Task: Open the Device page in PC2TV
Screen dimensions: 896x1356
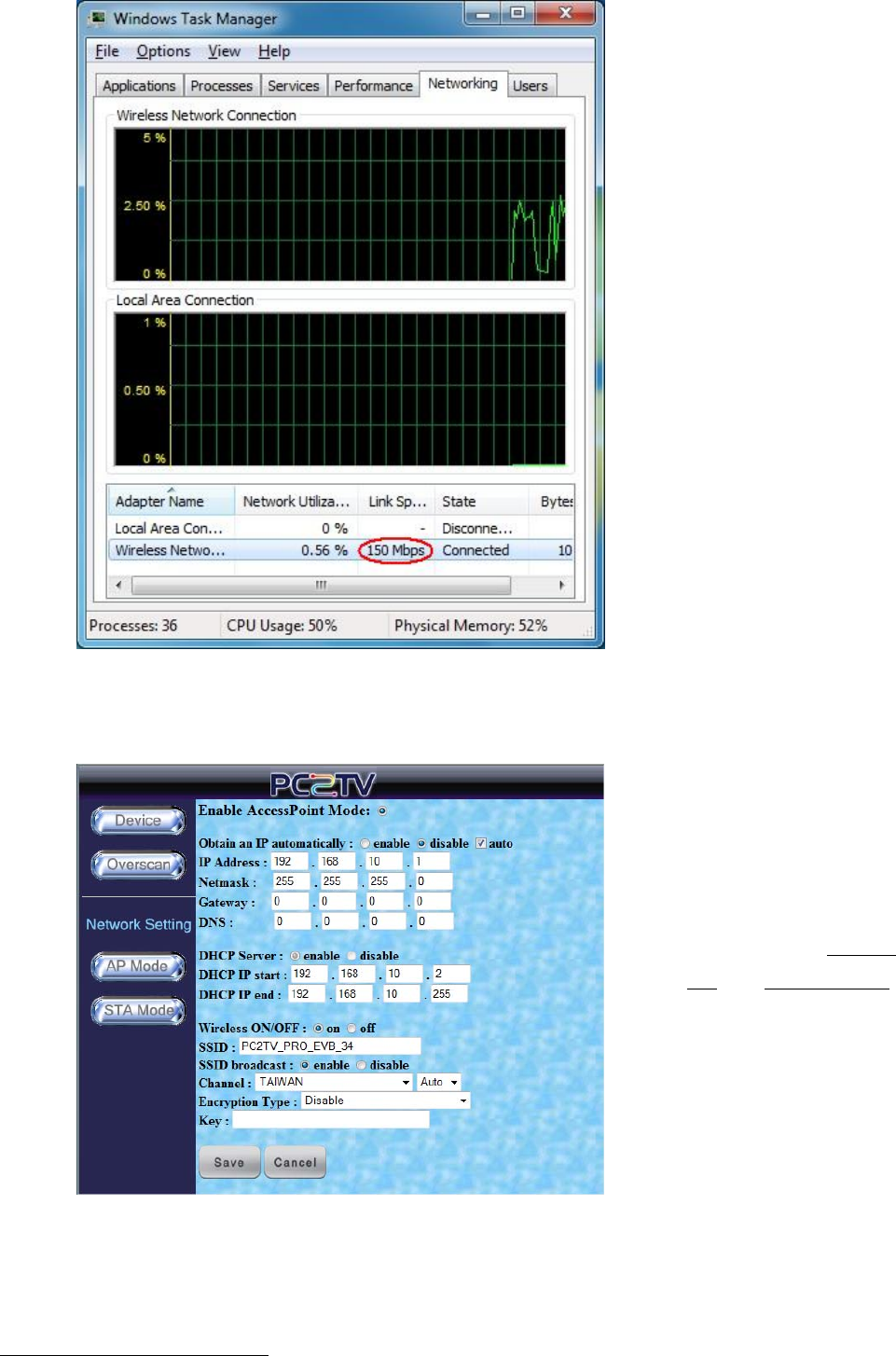Action: coord(138,821)
